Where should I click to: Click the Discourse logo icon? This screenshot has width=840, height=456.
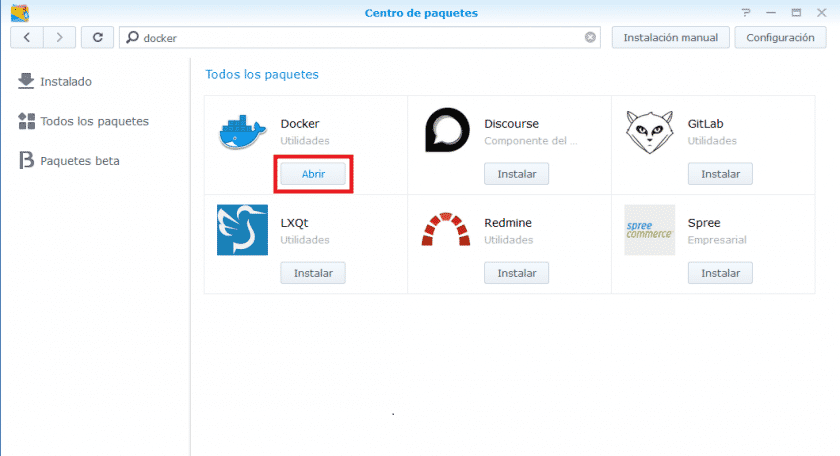(447, 130)
